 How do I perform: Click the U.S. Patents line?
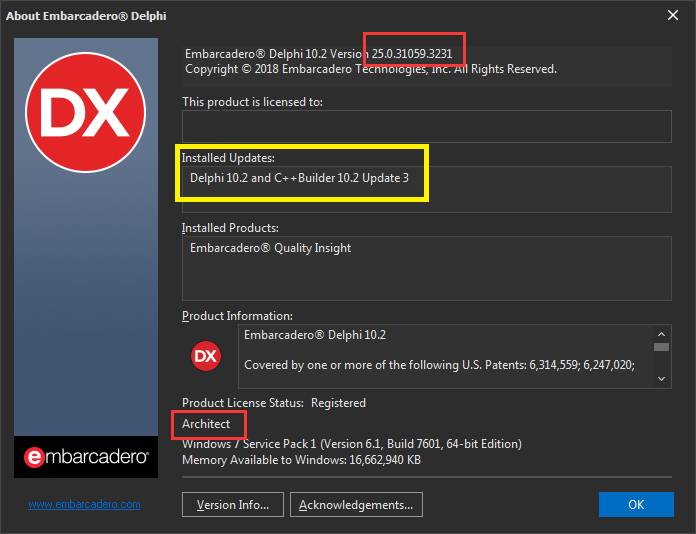pyautogui.click(x=439, y=365)
